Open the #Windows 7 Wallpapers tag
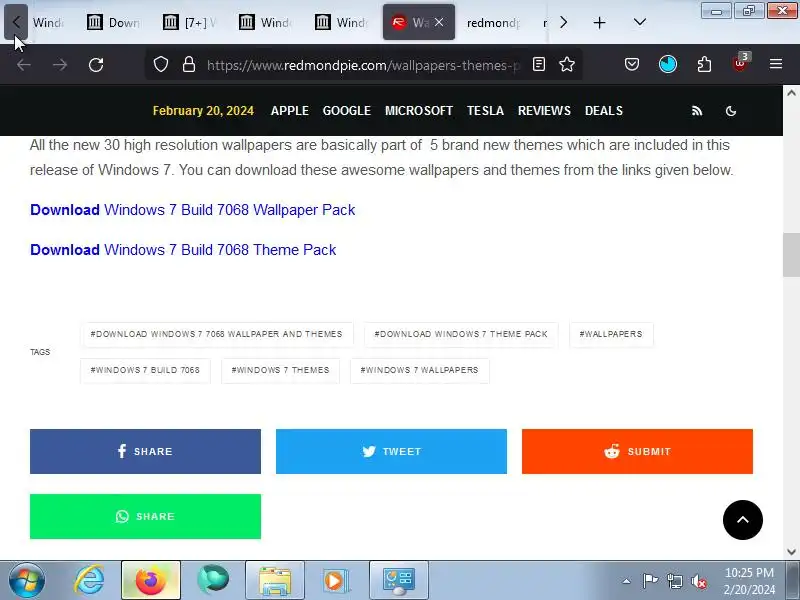The width and height of the screenshot is (800, 600). pyautogui.click(x=419, y=370)
